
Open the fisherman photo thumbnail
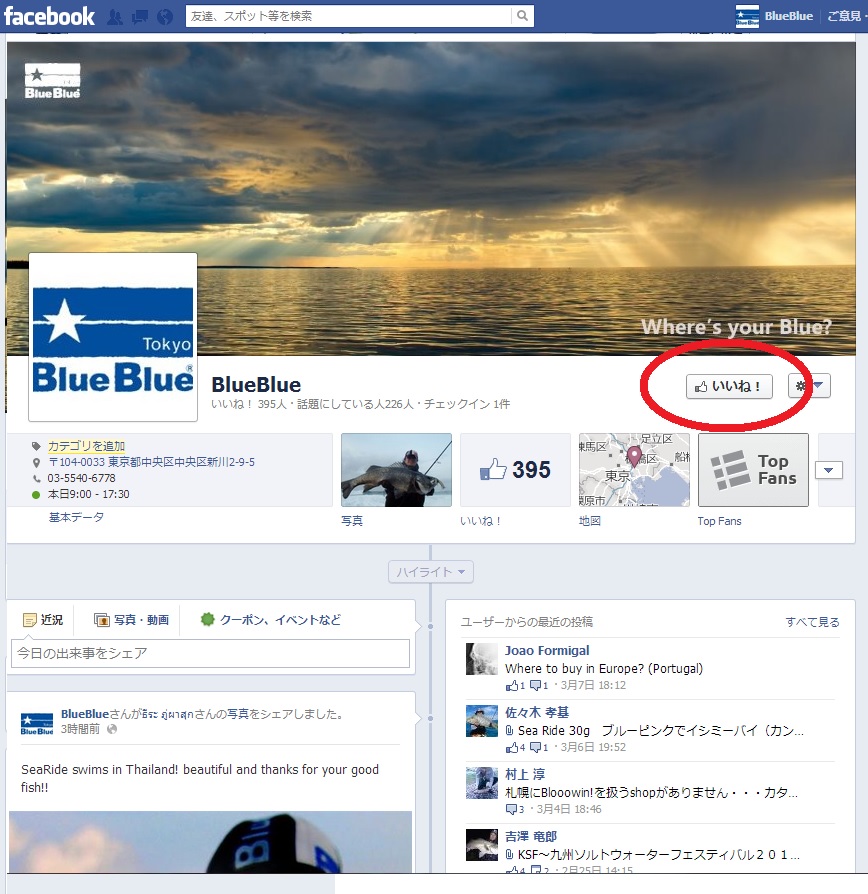pos(396,470)
